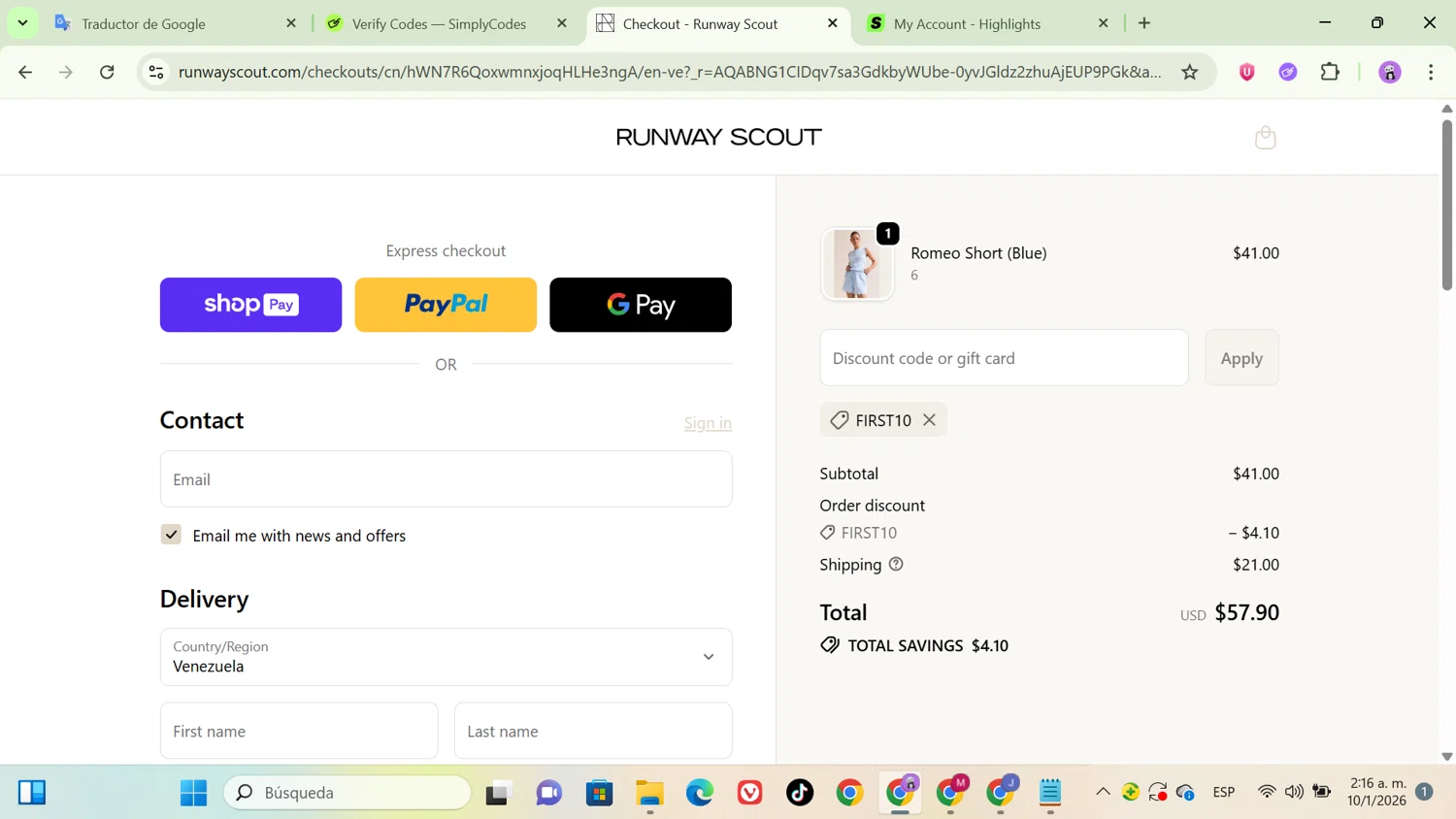Close the Verify Codes SimplyCodes tab
The height and width of the screenshot is (819, 1456).
coord(562,23)
